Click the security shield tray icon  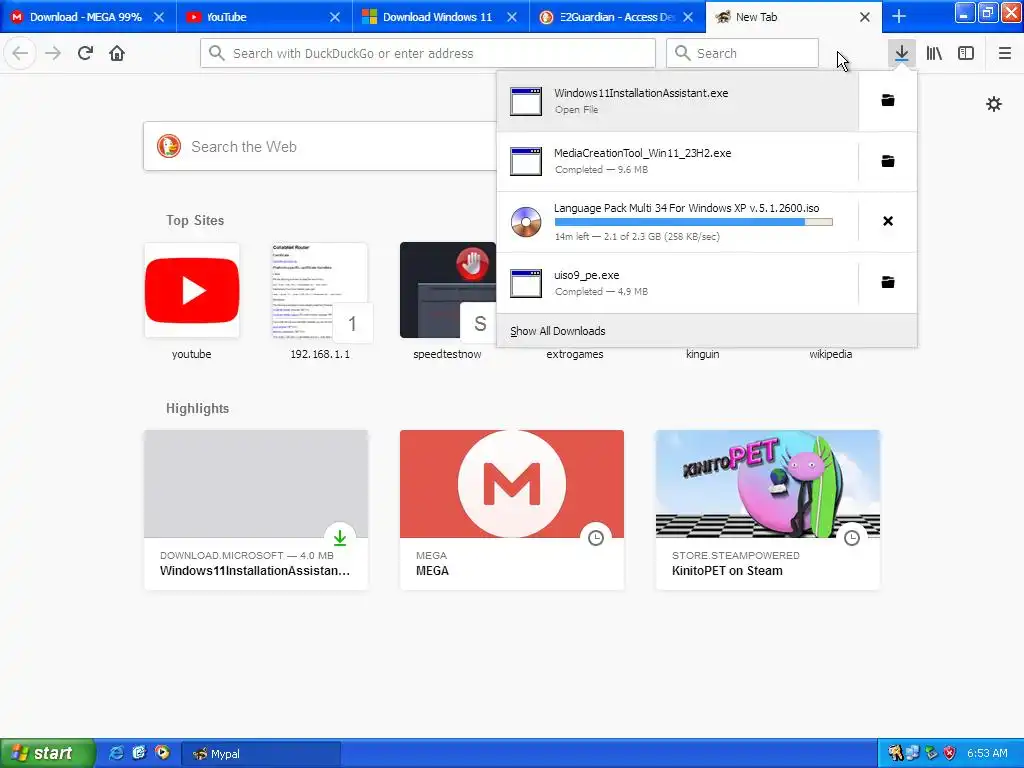950,753
